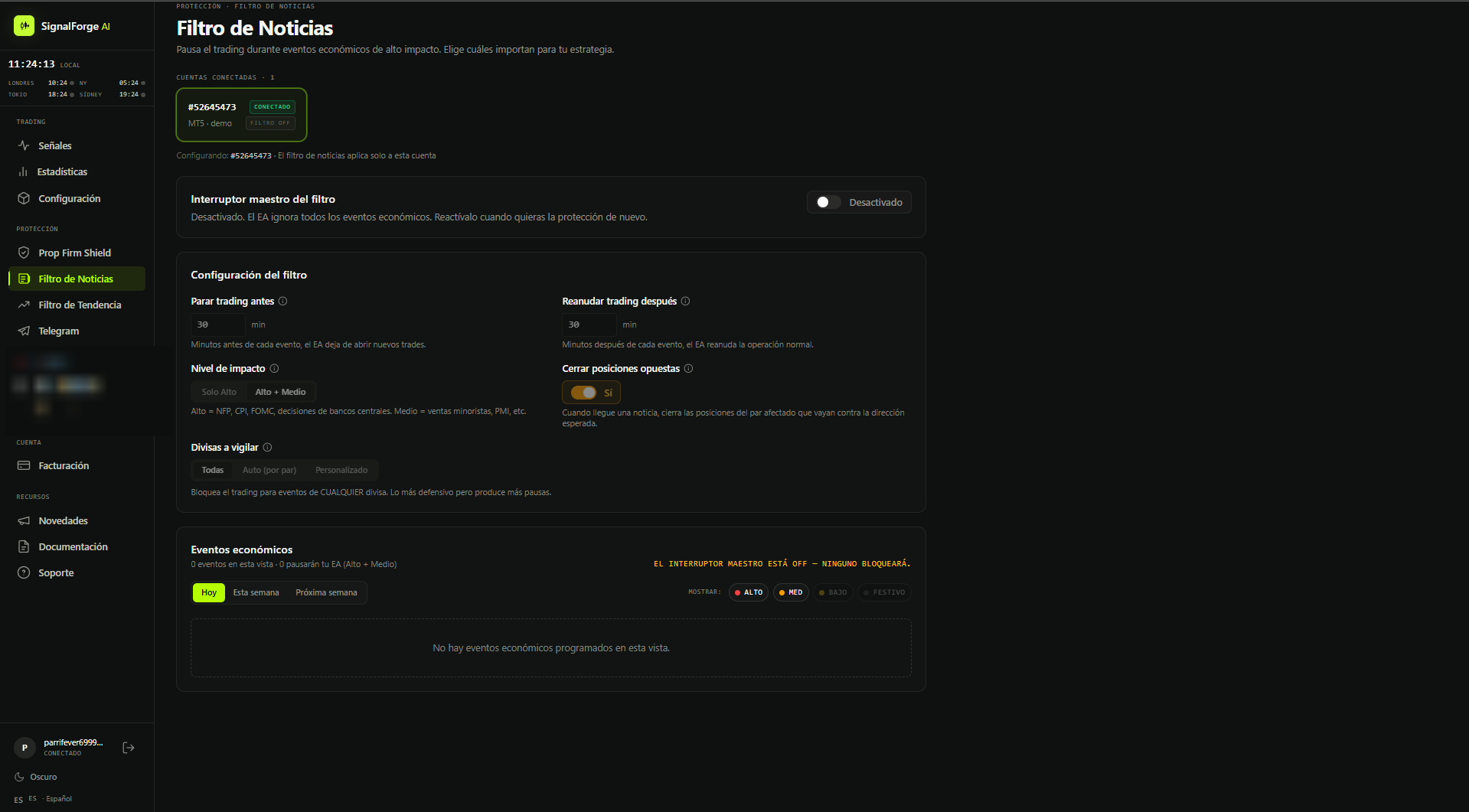
Task: Click the Londres 10:24 clock entry
Action: (x=41, y=83)
